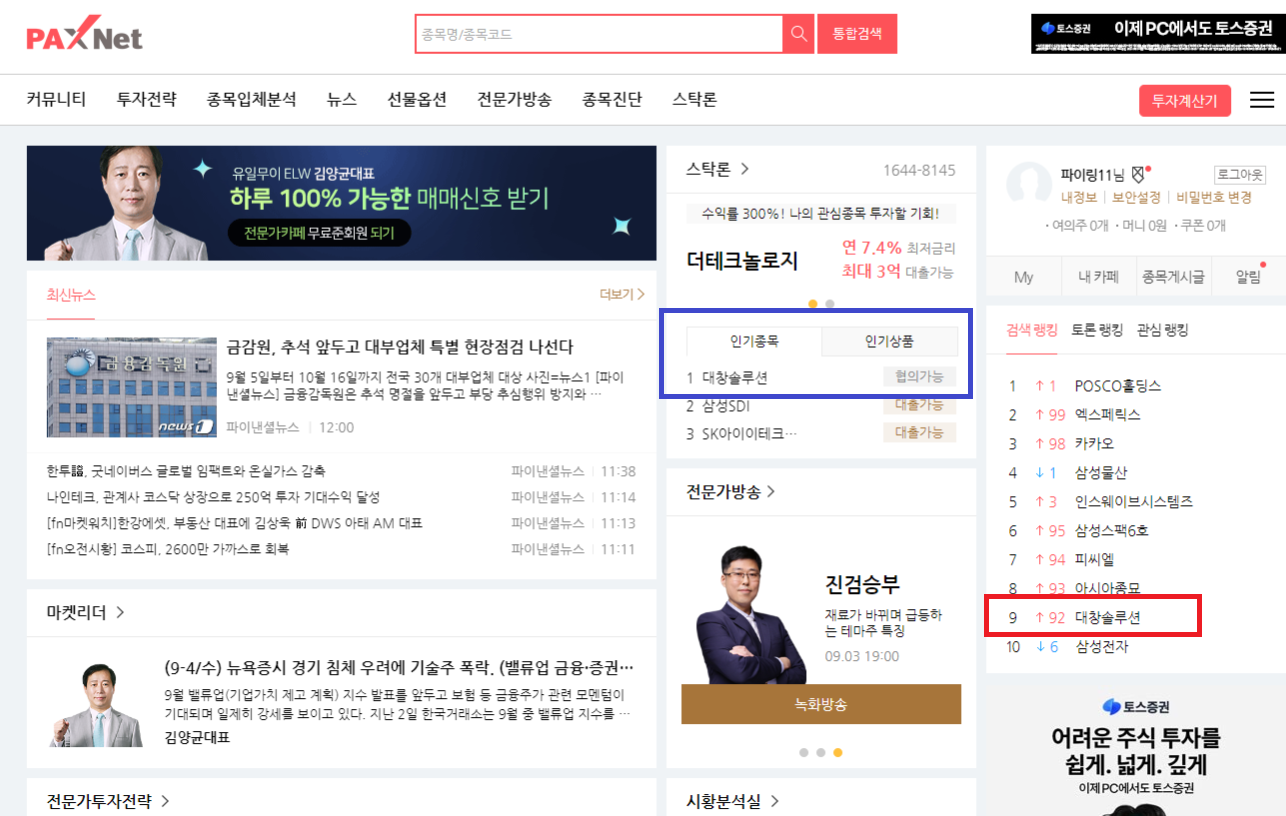Click the 로그아웃 button
Screen dimensions: 1286x816
[x=1240, y=174]
